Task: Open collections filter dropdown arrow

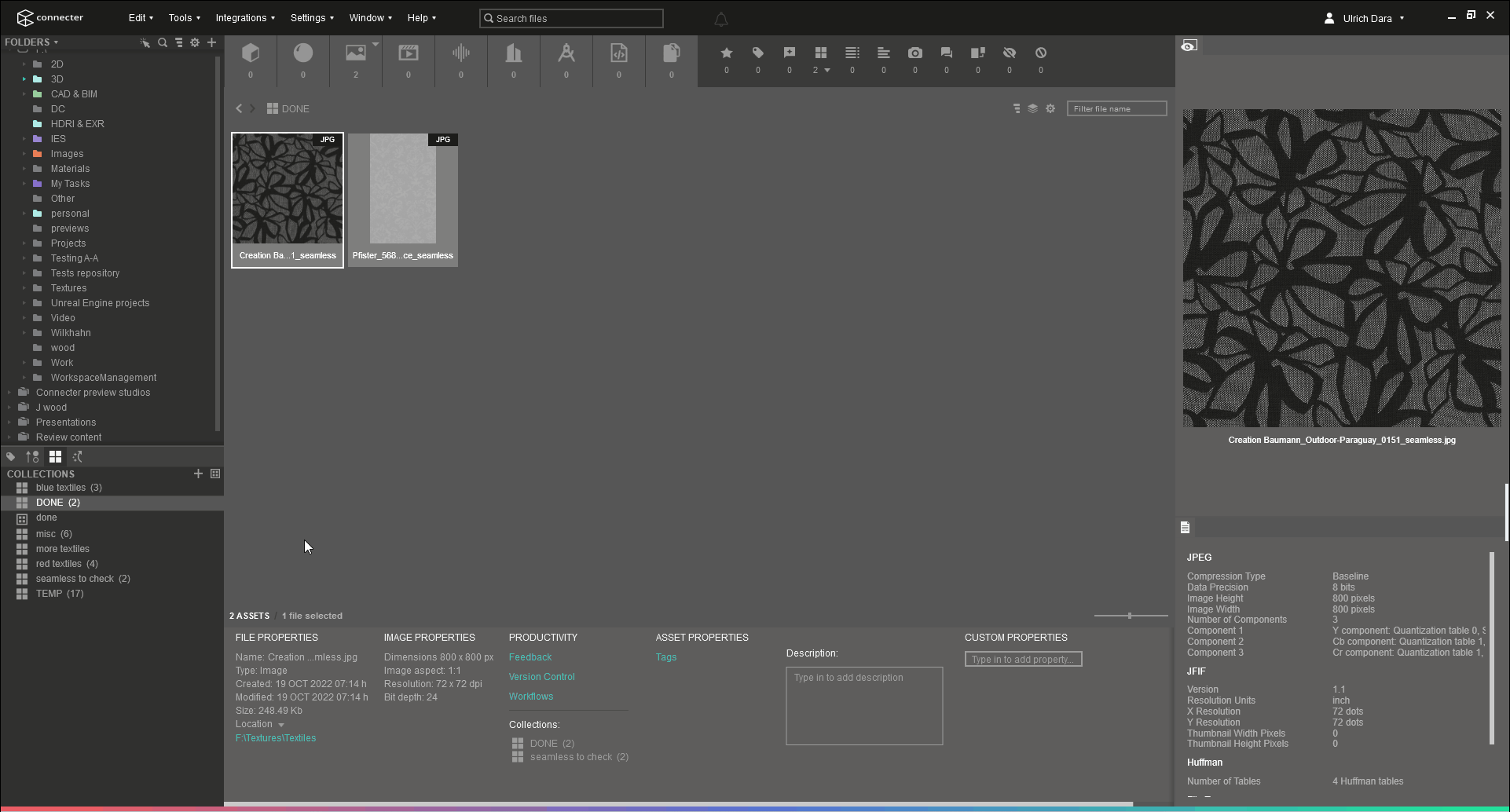Action: 827,71
